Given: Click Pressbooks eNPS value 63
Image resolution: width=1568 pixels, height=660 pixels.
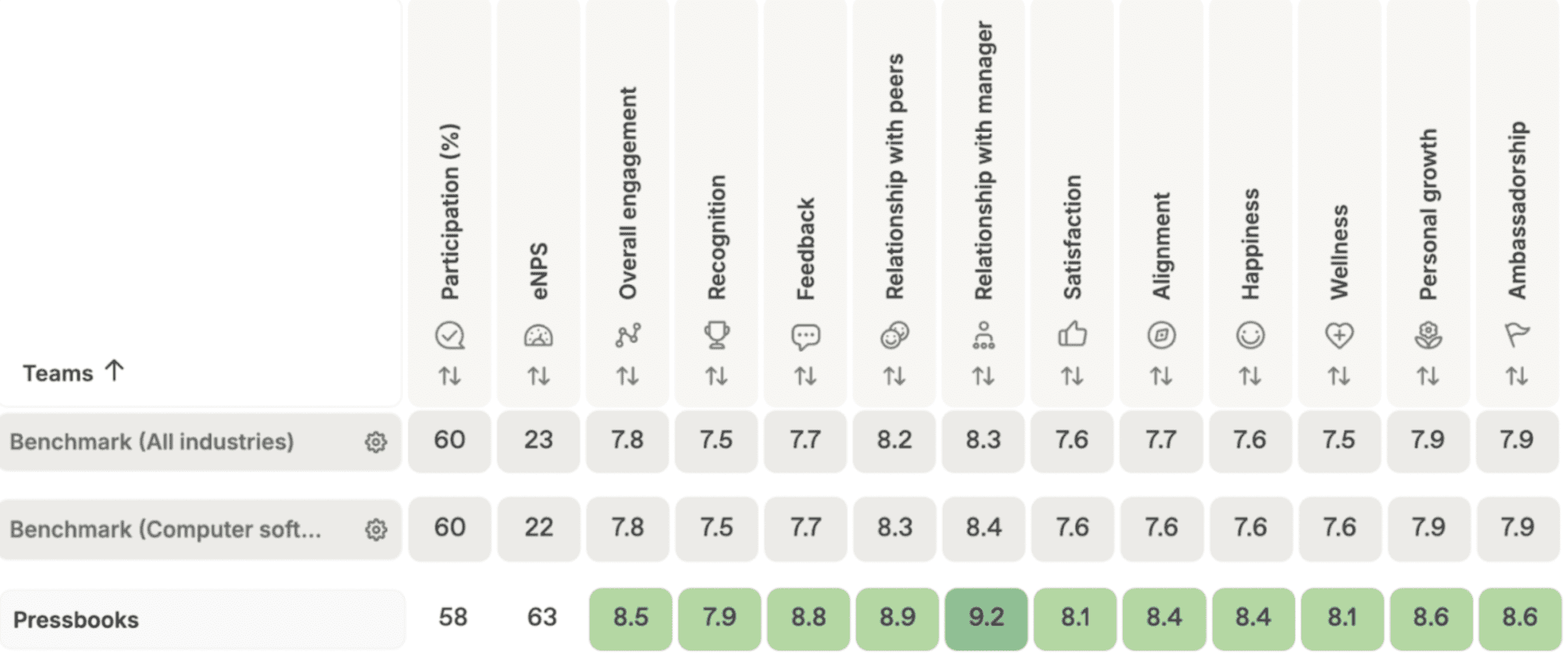Looking at the screenshot, I should click(x=542, y=617).
